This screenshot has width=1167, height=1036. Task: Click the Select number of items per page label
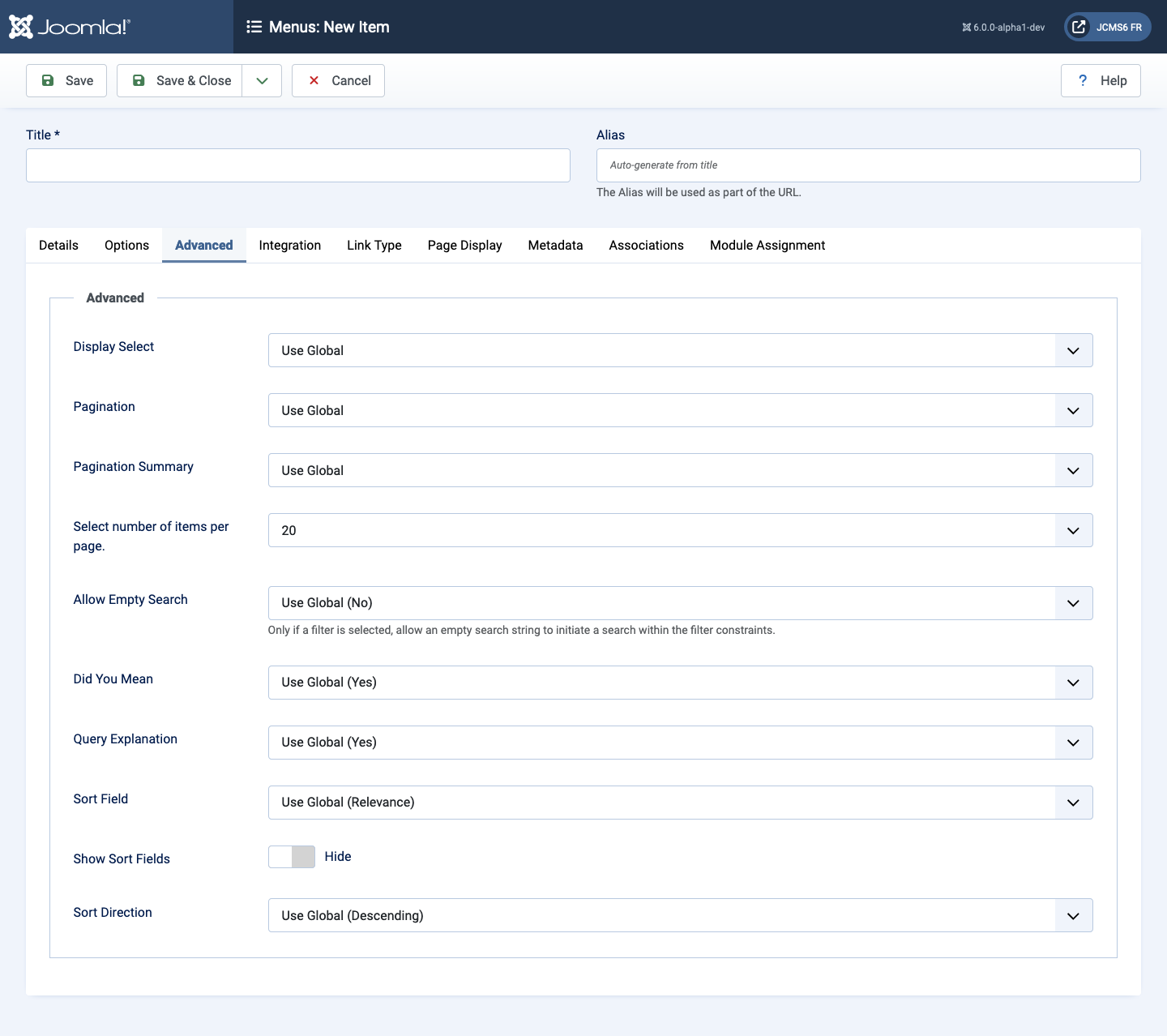(x=152, y=536)
